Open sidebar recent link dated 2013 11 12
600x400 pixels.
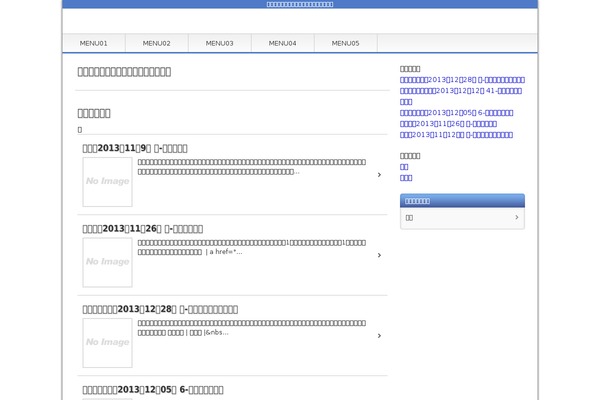456,134
